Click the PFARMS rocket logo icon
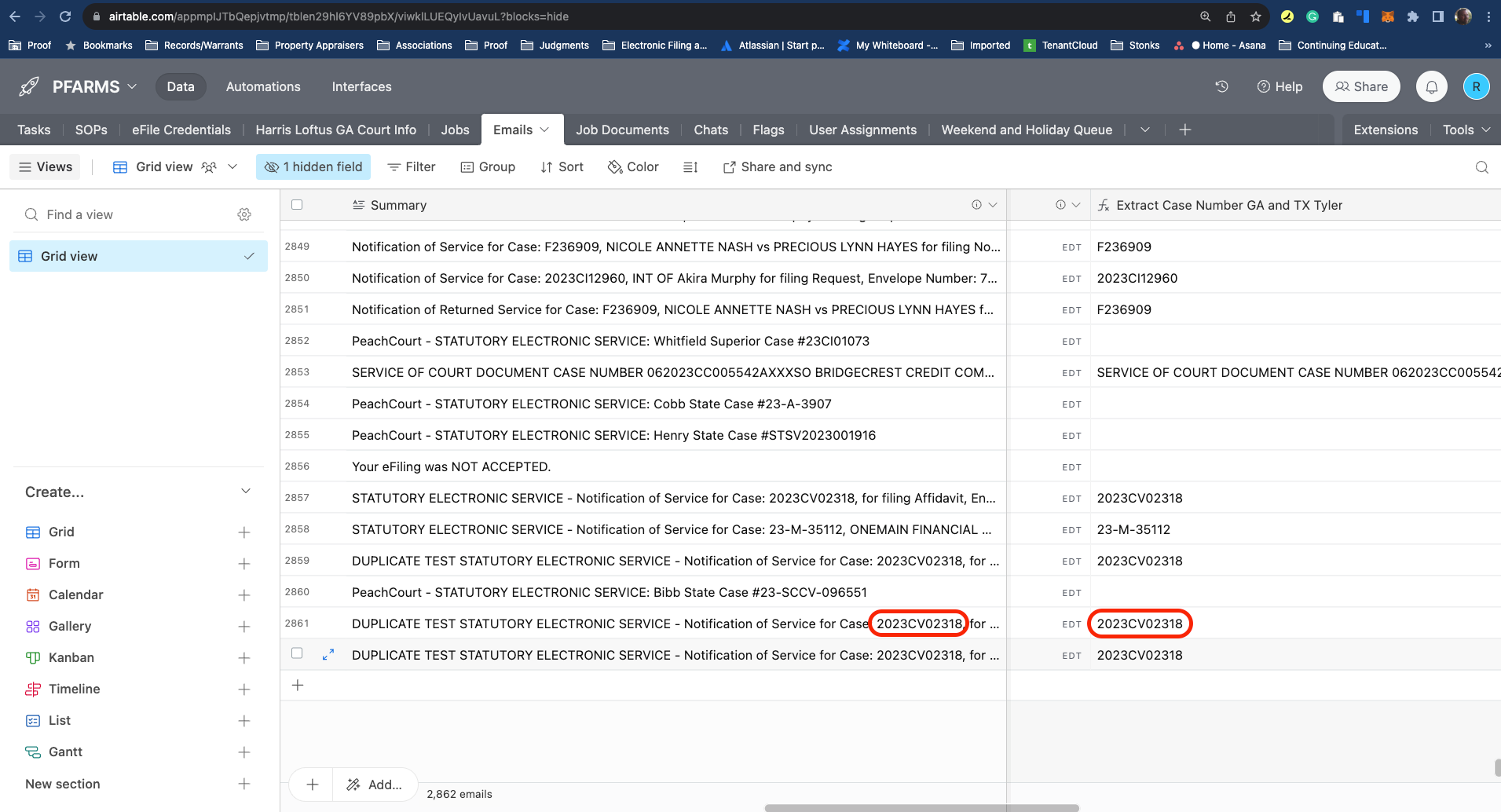The height and width of the screenshot is (812, 1501). (29, 86)
